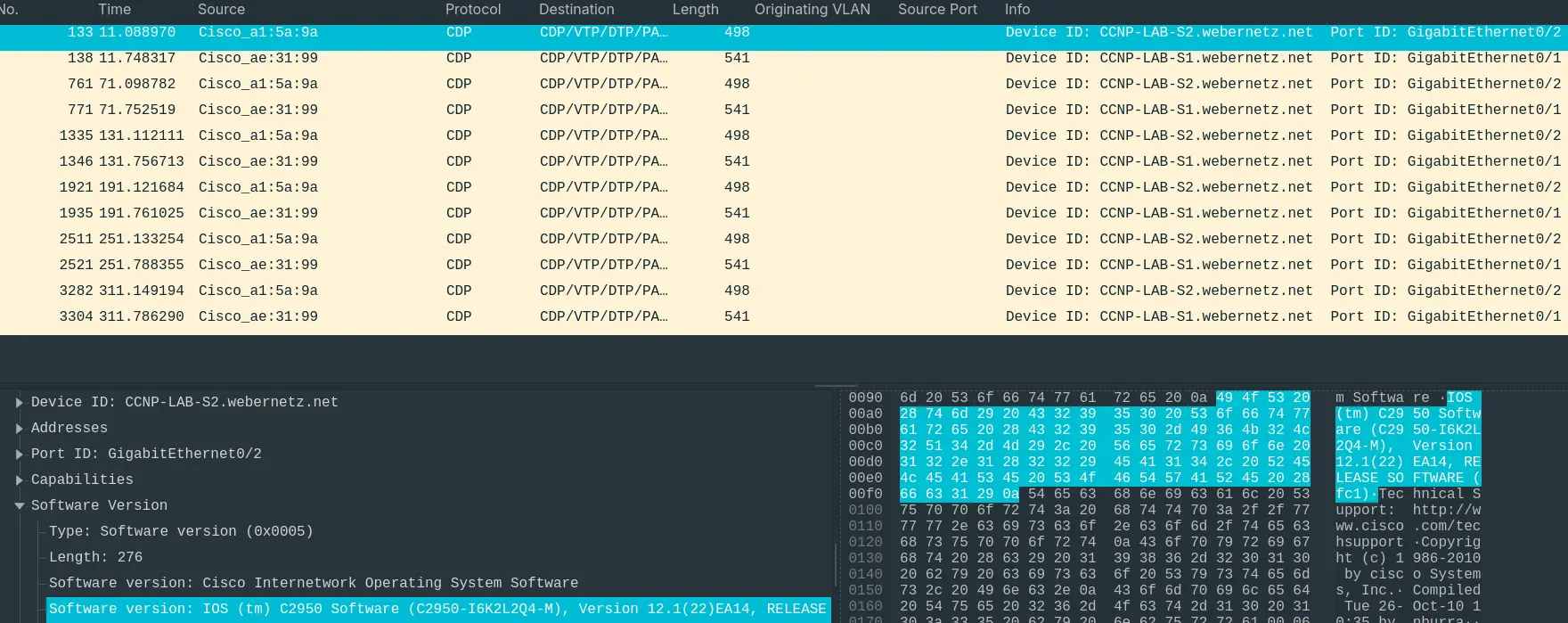Click the Length column header
Screen dimensions: 1568x623
pyautogui.click(x=695, y=10)
